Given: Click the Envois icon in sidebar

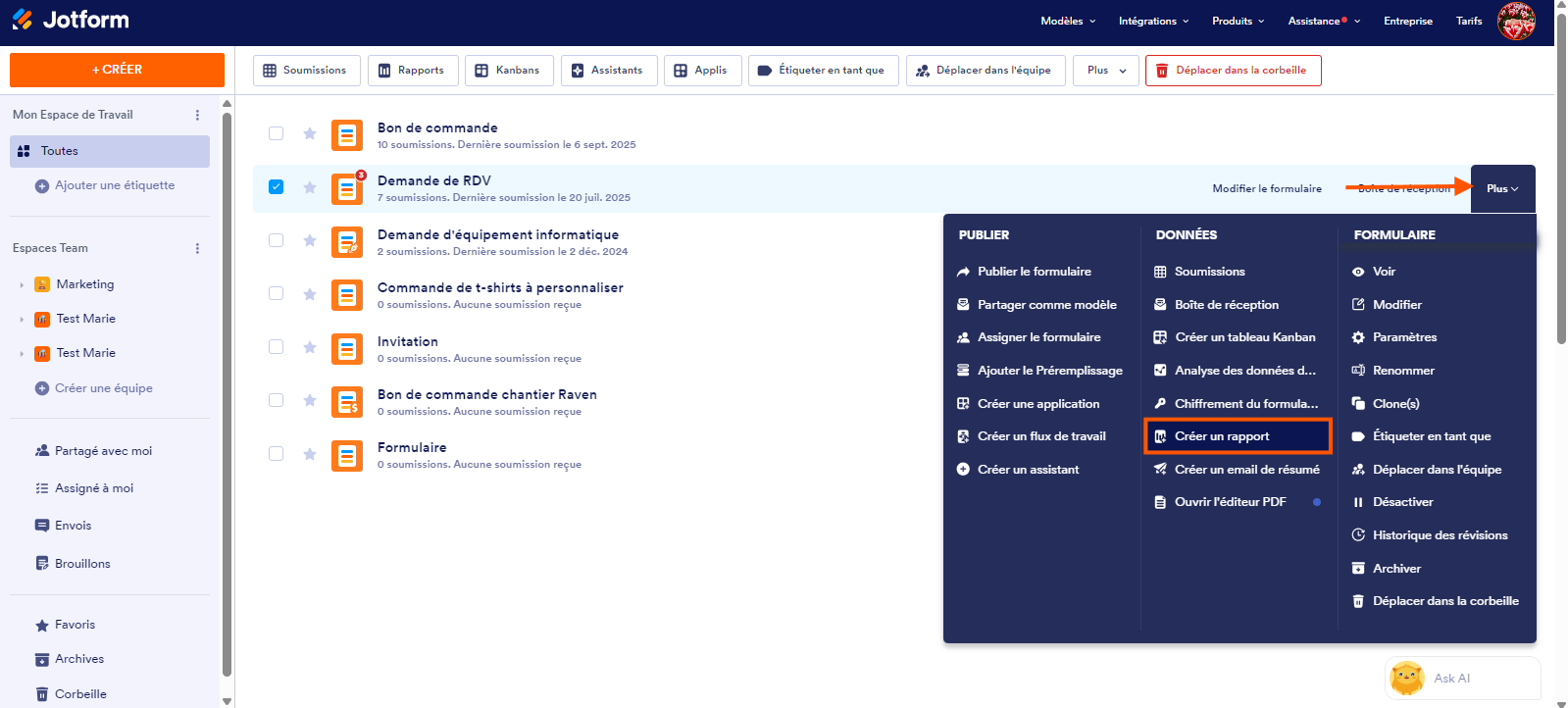Looking at the screenshot, I should click(42, 526).
